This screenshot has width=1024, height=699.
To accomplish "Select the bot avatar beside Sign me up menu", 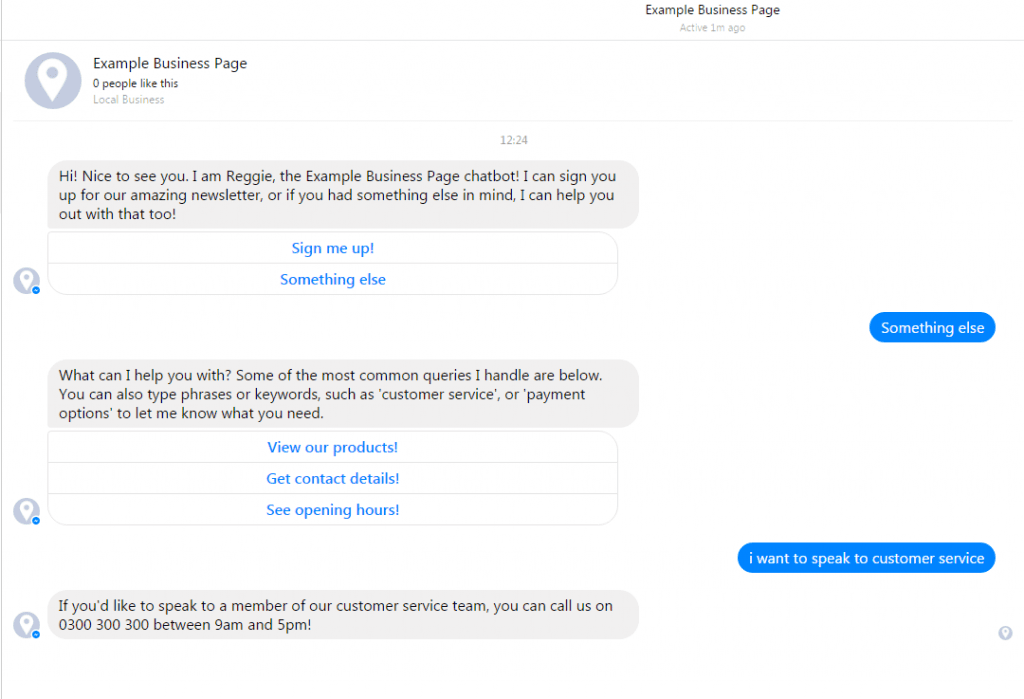I will point(27,281).
